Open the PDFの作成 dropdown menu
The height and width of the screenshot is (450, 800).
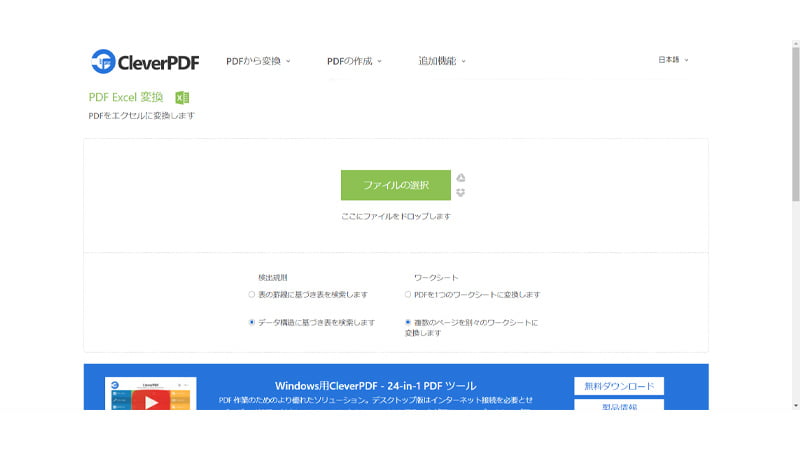click(354, 61)
